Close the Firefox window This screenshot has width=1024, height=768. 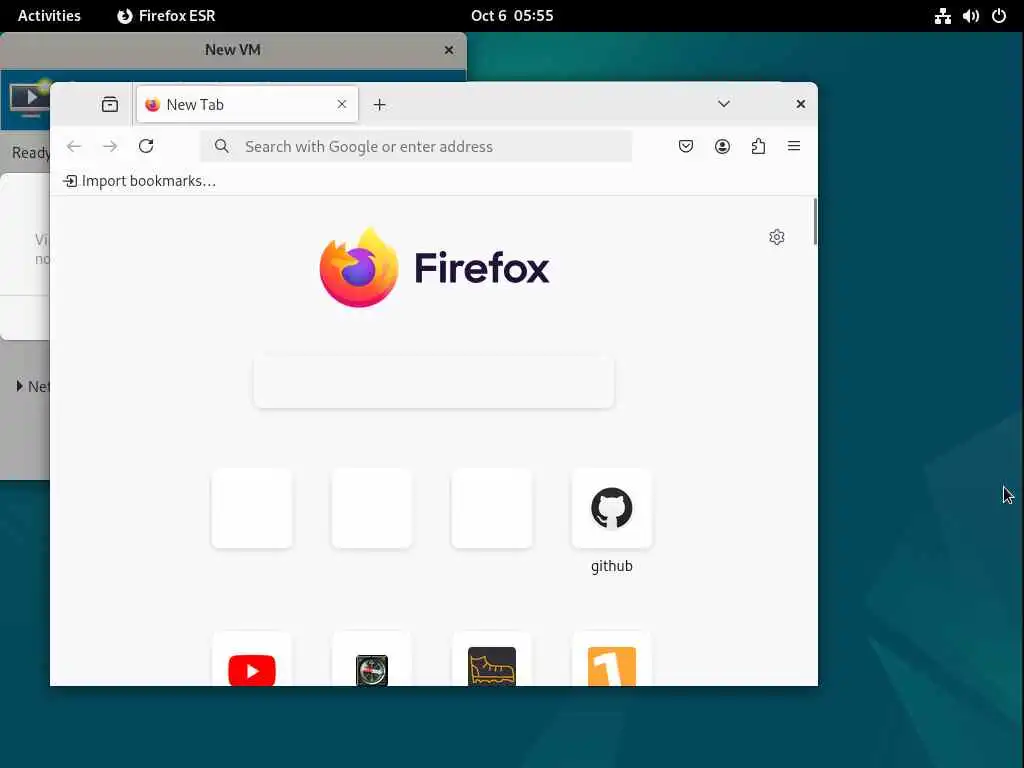pyautogui.click(x=801, y=104)
